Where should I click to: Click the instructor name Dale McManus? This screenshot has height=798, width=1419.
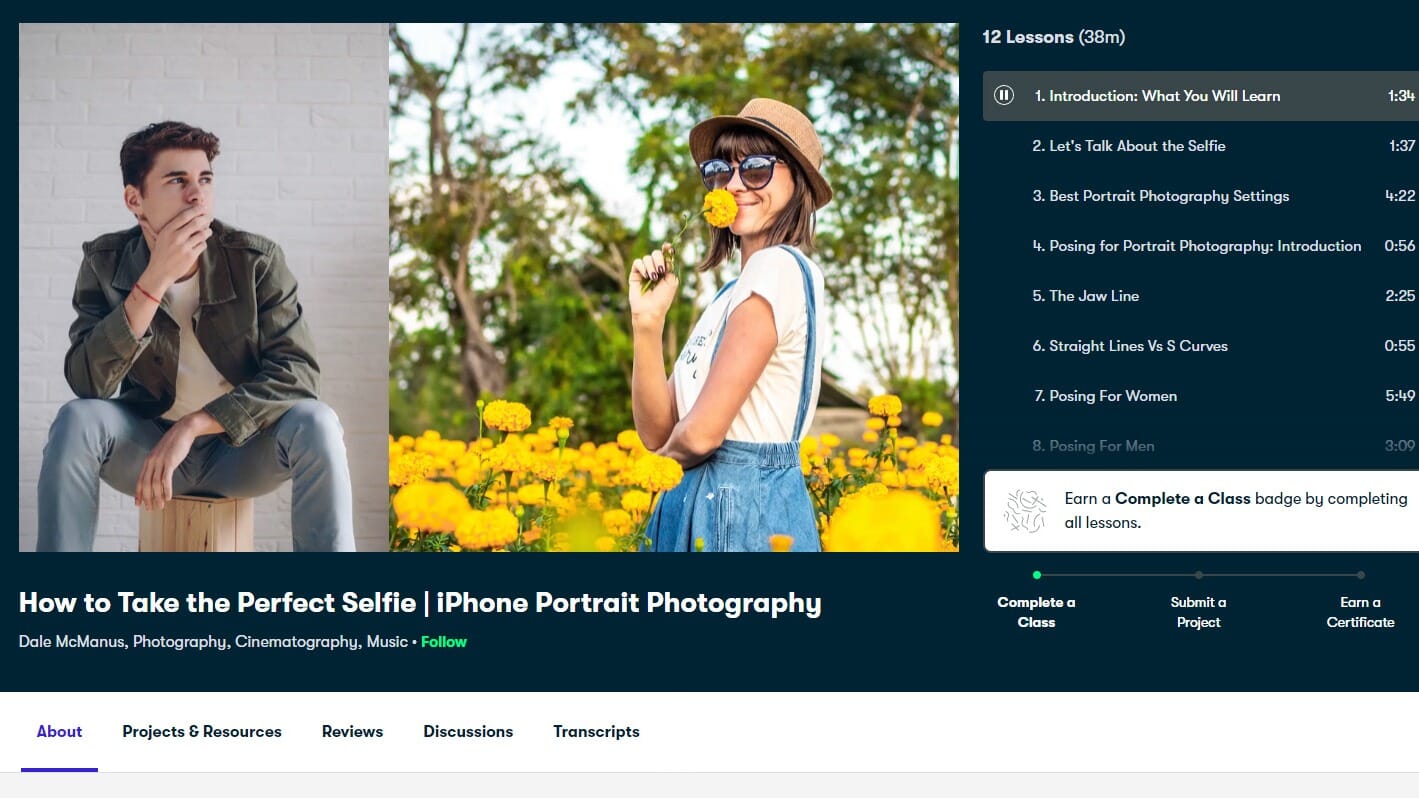(x=75, y=641)
